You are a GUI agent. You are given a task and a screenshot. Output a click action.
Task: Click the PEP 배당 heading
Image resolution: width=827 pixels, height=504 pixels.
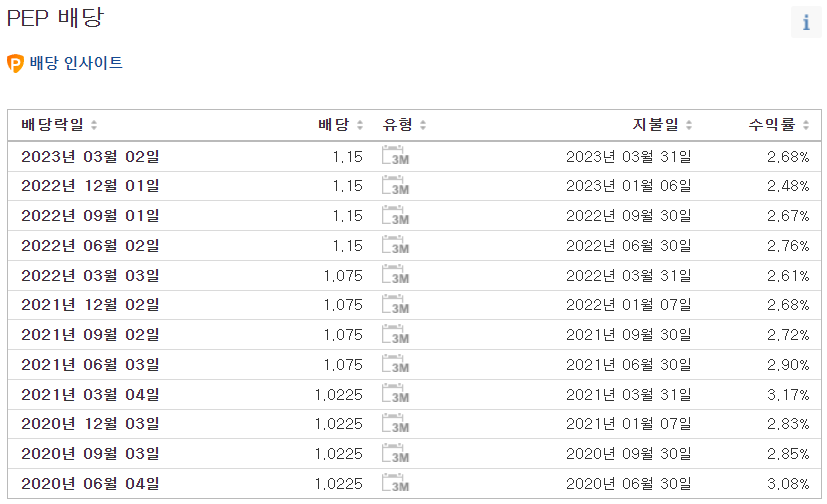[x=55, y=17]
